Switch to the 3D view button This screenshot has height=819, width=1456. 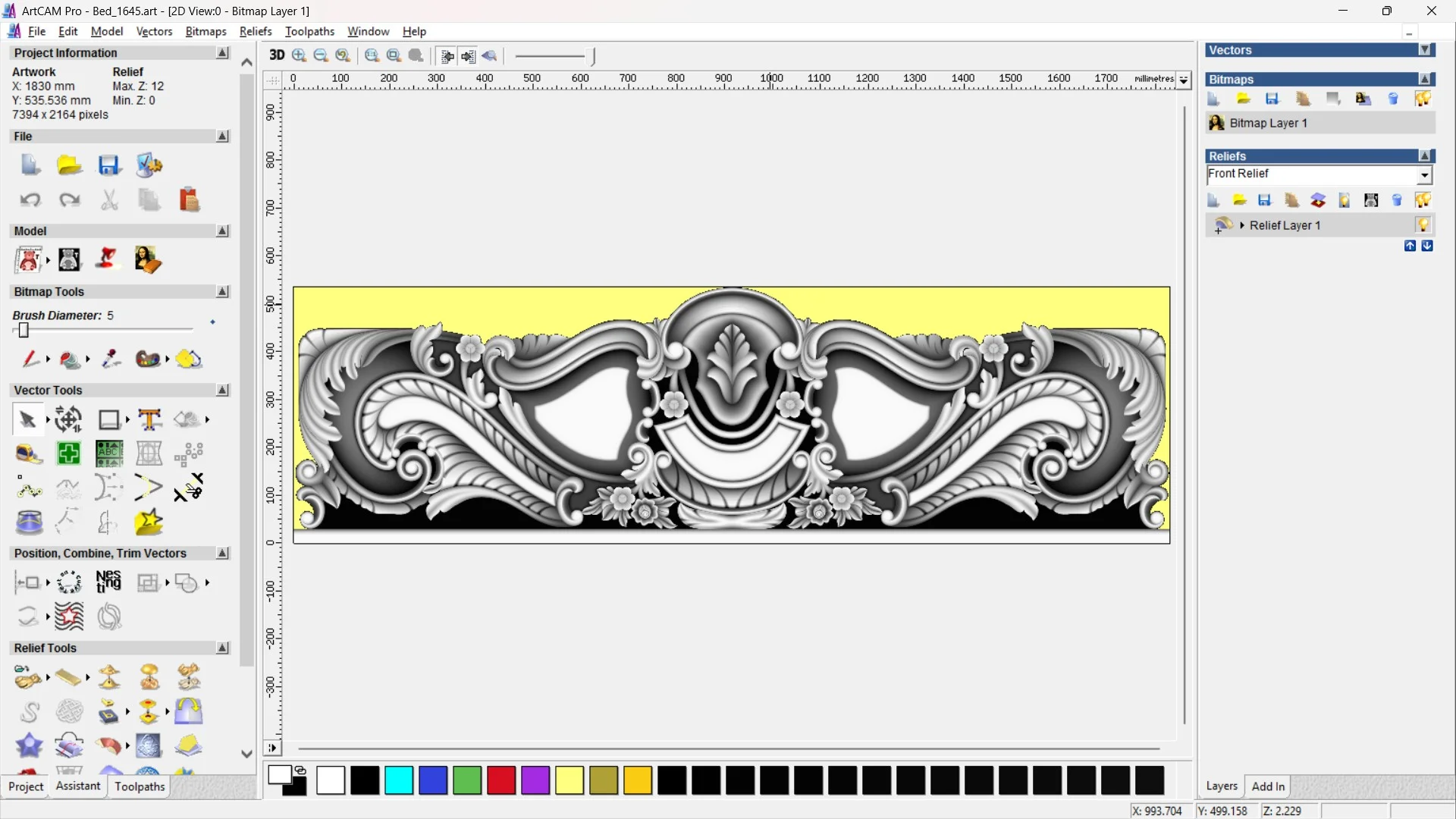tap(277, 55)
